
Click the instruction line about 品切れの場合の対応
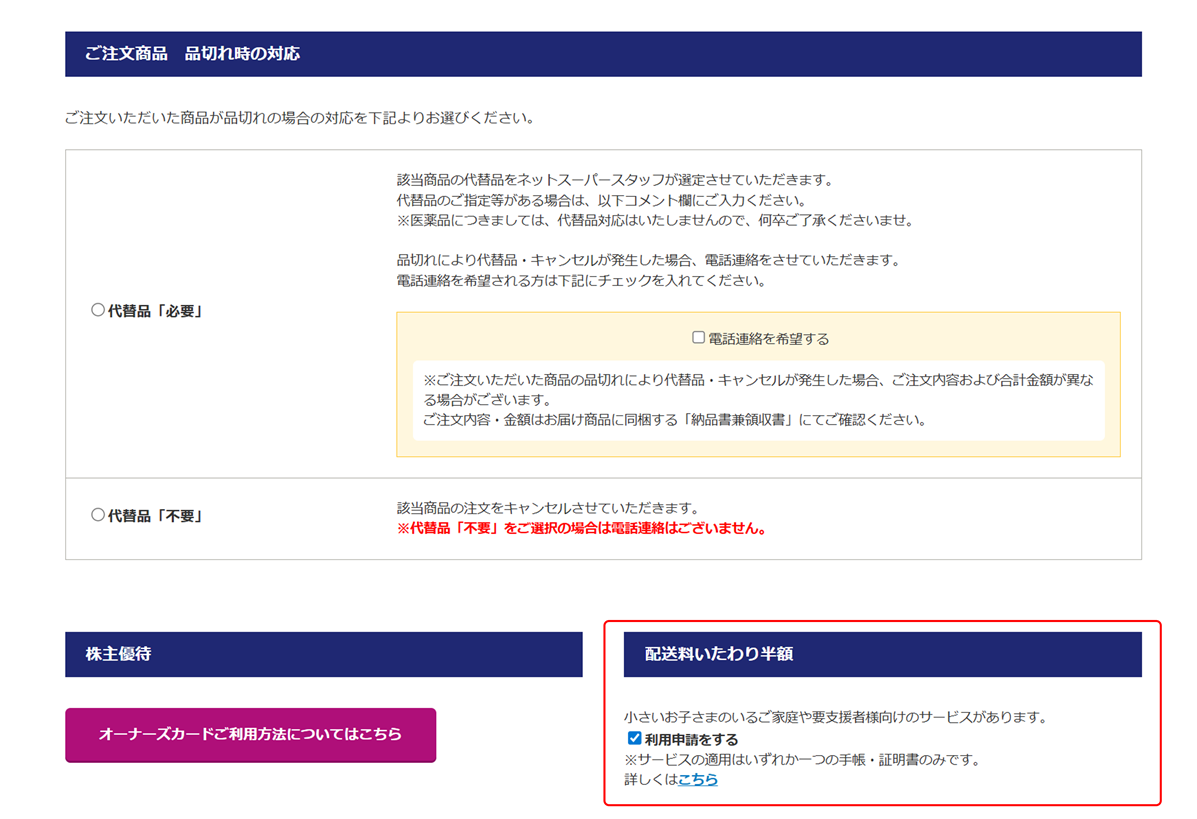(x=300, y=118)
